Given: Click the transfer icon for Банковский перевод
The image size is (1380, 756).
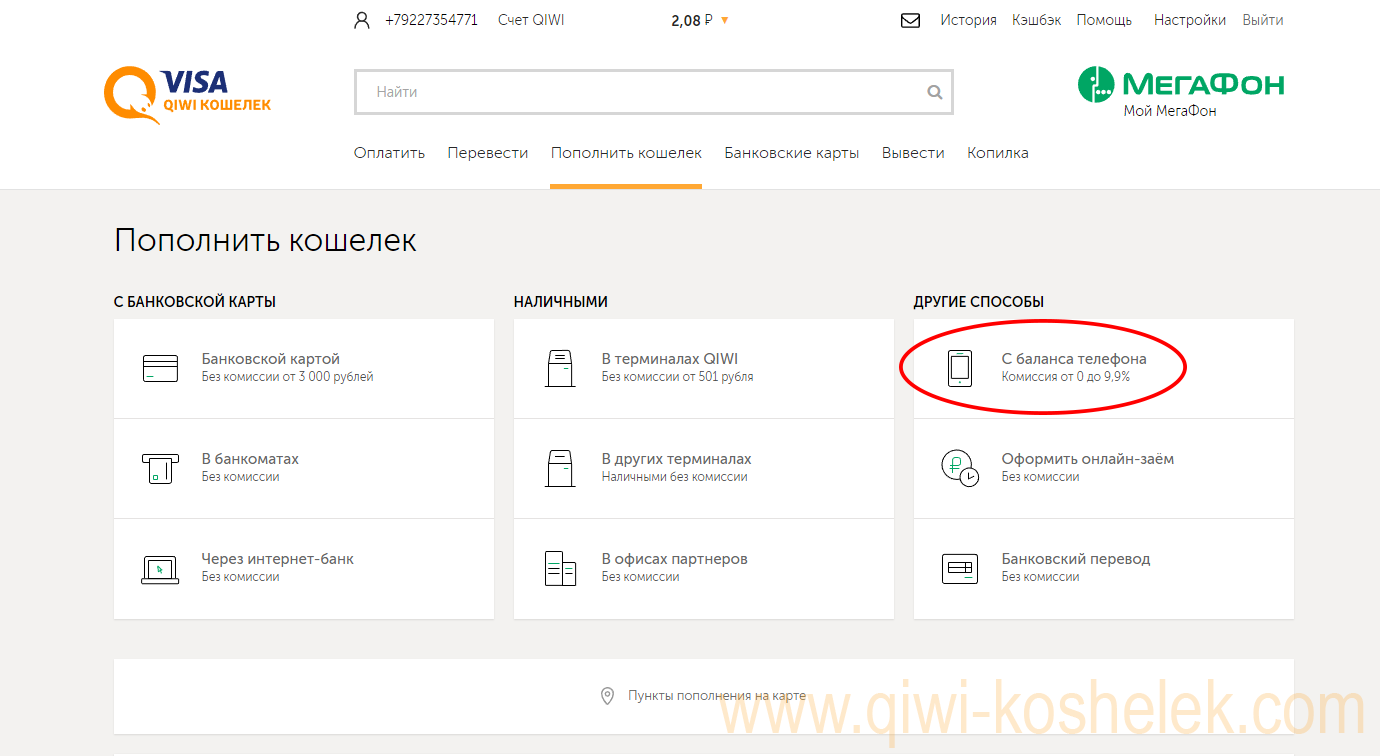Looking at the screenshot, I should pos(960,569).
